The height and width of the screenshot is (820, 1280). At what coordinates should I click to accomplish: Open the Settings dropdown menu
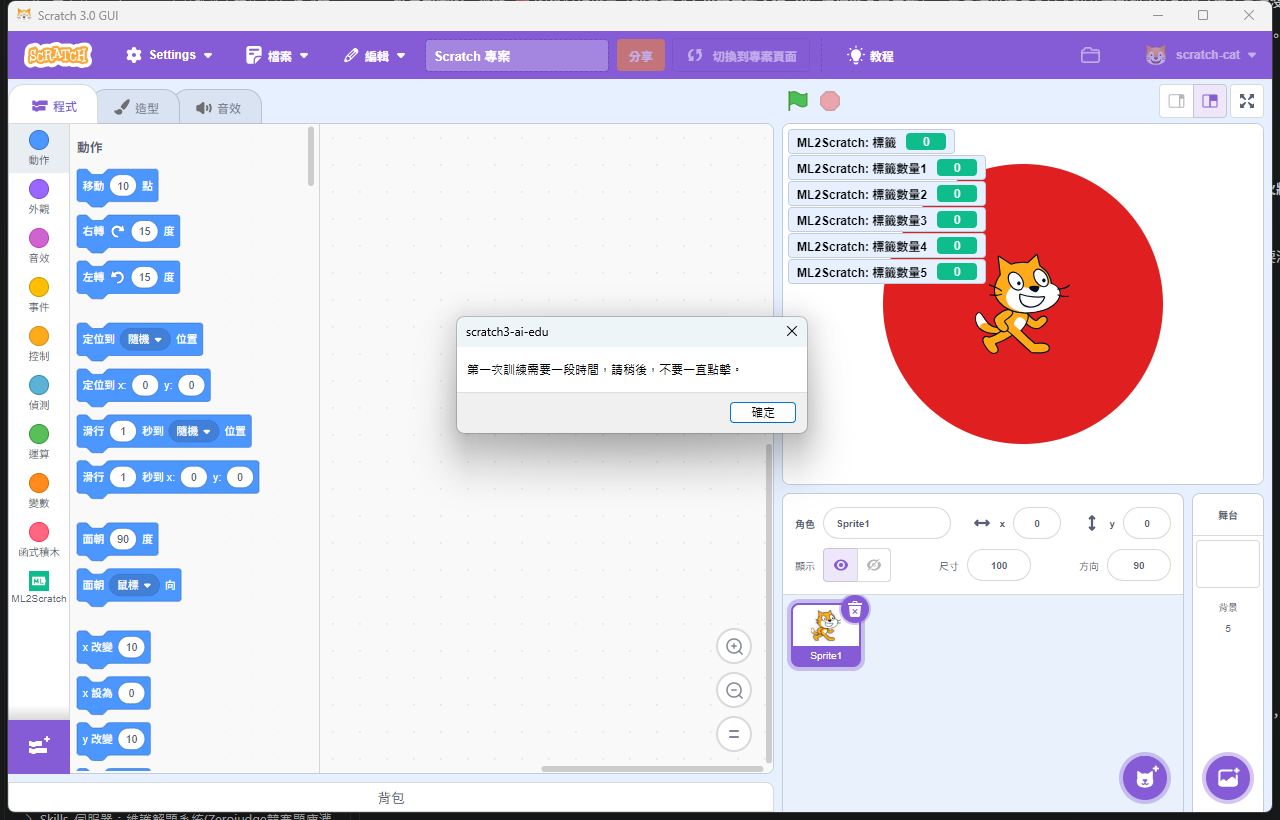(x=169, y=56)
